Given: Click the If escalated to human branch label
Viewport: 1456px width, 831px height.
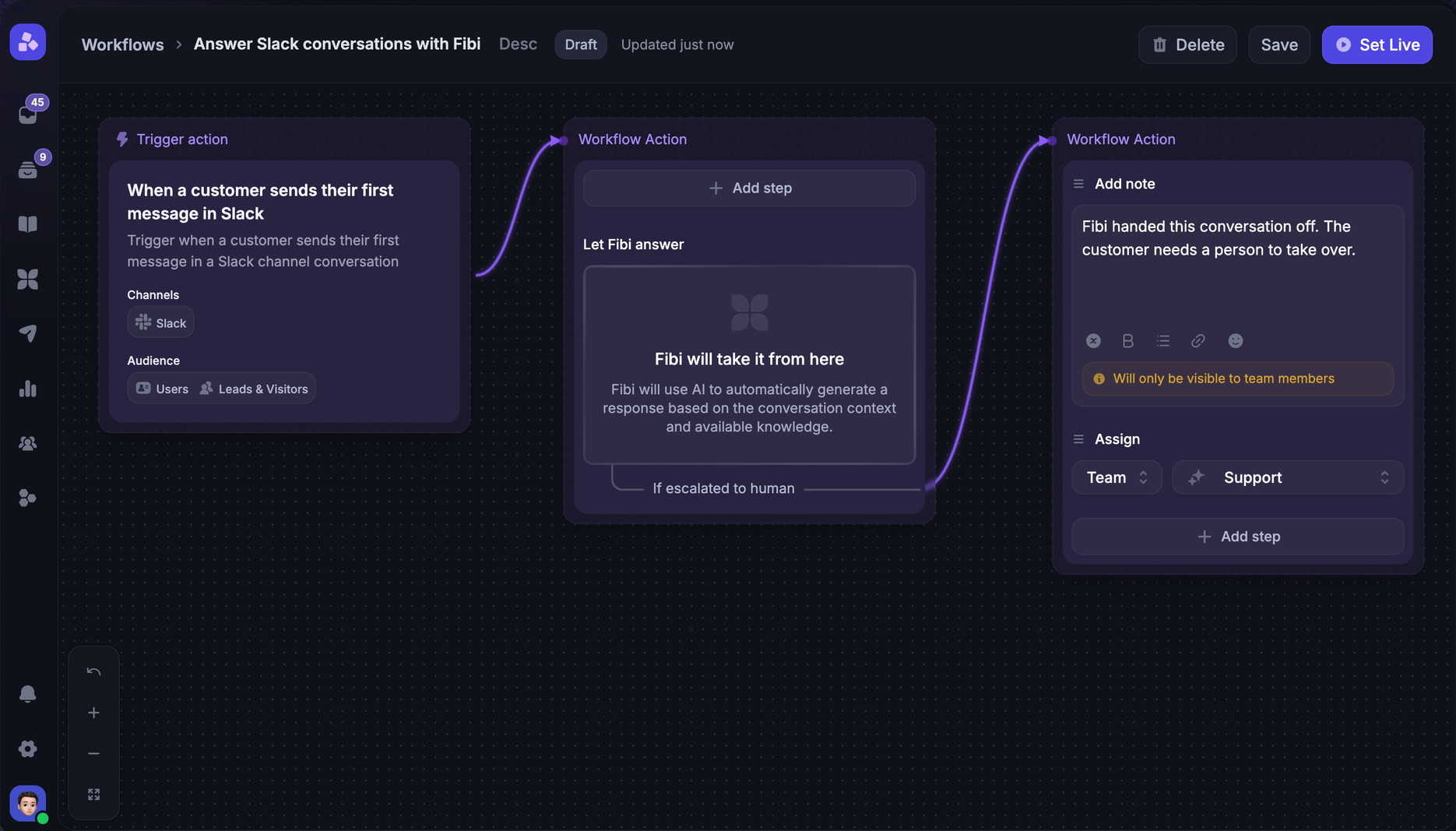Looking at the screenshot, I should pos(723,488).
